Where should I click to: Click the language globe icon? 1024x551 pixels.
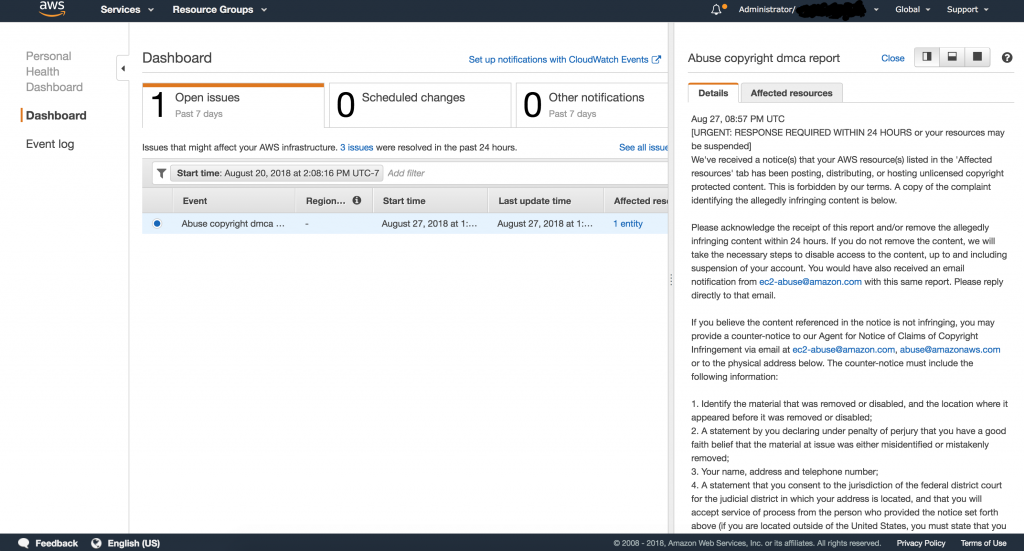pyautogui.click(x=96, y=543)
